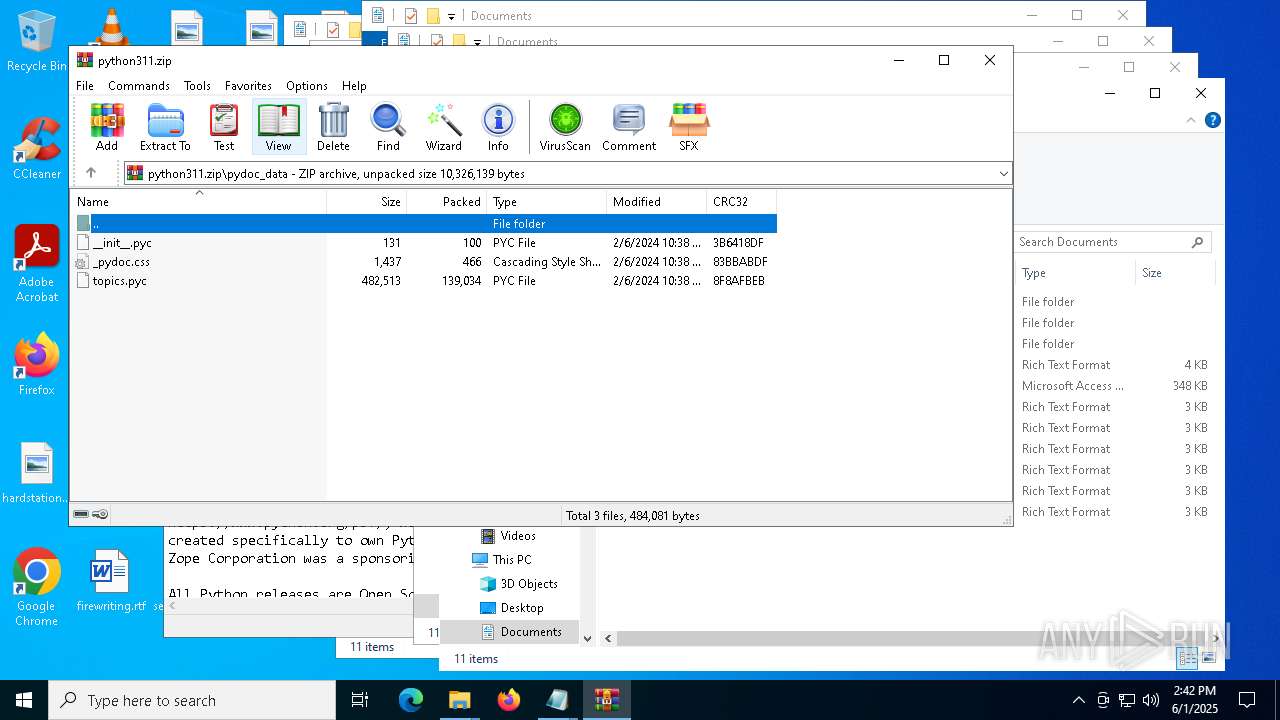This screenshot has width=1280, height=720.
Task: Go up one folder level arrow
Action: 91,173
